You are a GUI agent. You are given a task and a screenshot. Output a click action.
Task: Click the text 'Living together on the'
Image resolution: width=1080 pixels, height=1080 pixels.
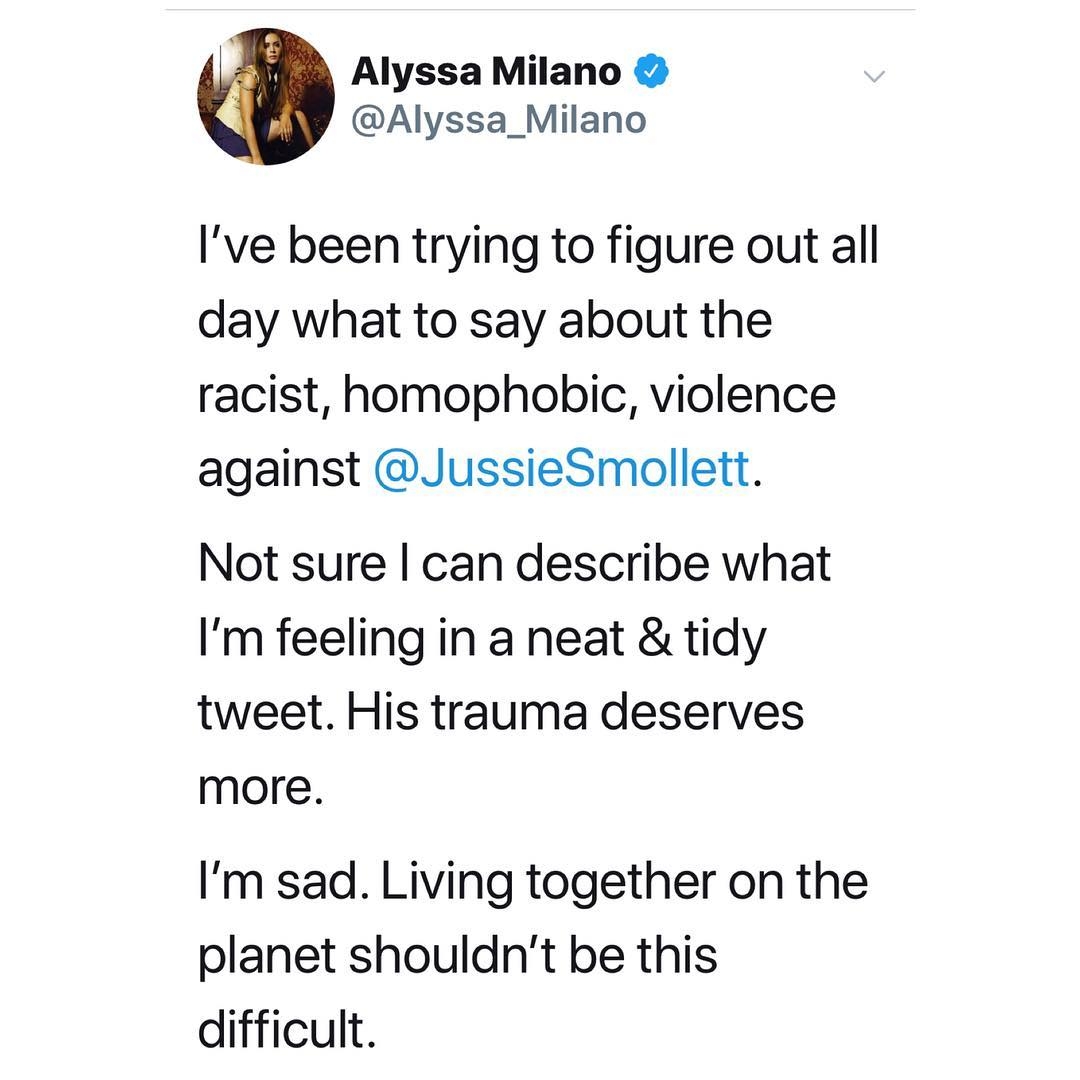click(624, 882)
